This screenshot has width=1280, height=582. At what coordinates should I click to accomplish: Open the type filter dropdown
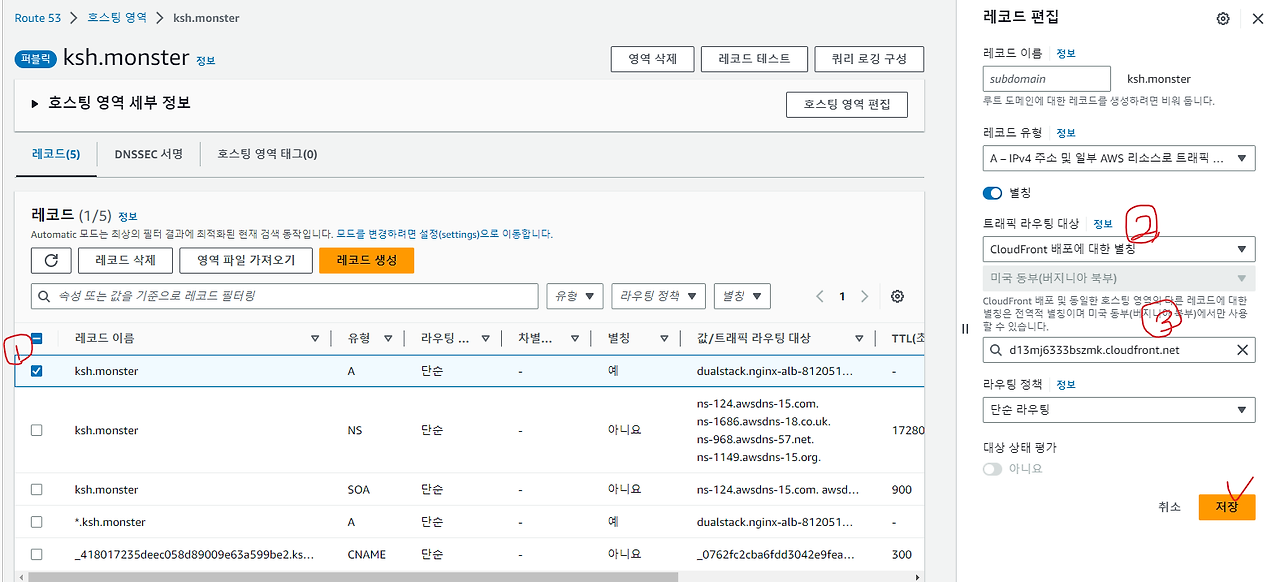(x=574, y=296)
